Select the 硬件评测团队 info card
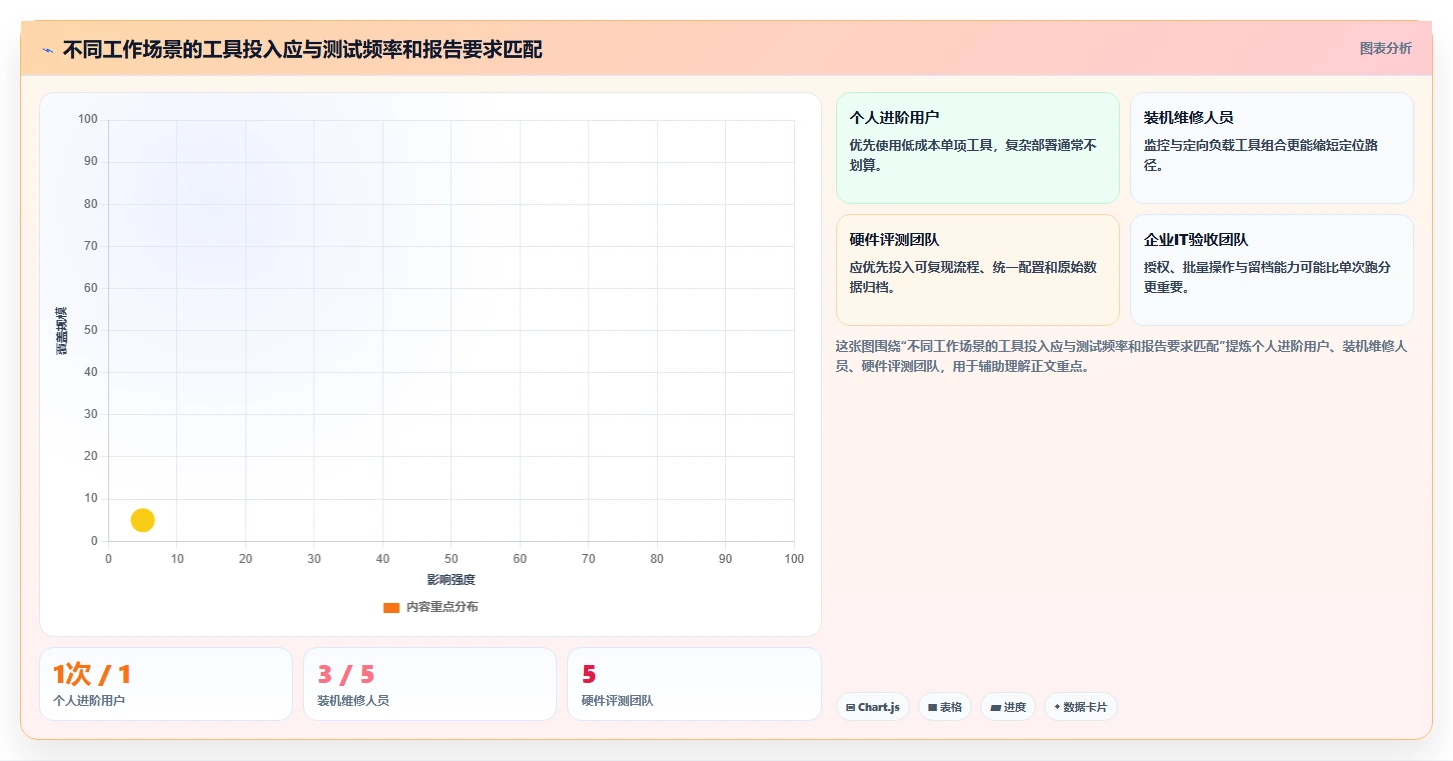 (x=977, y=270)
